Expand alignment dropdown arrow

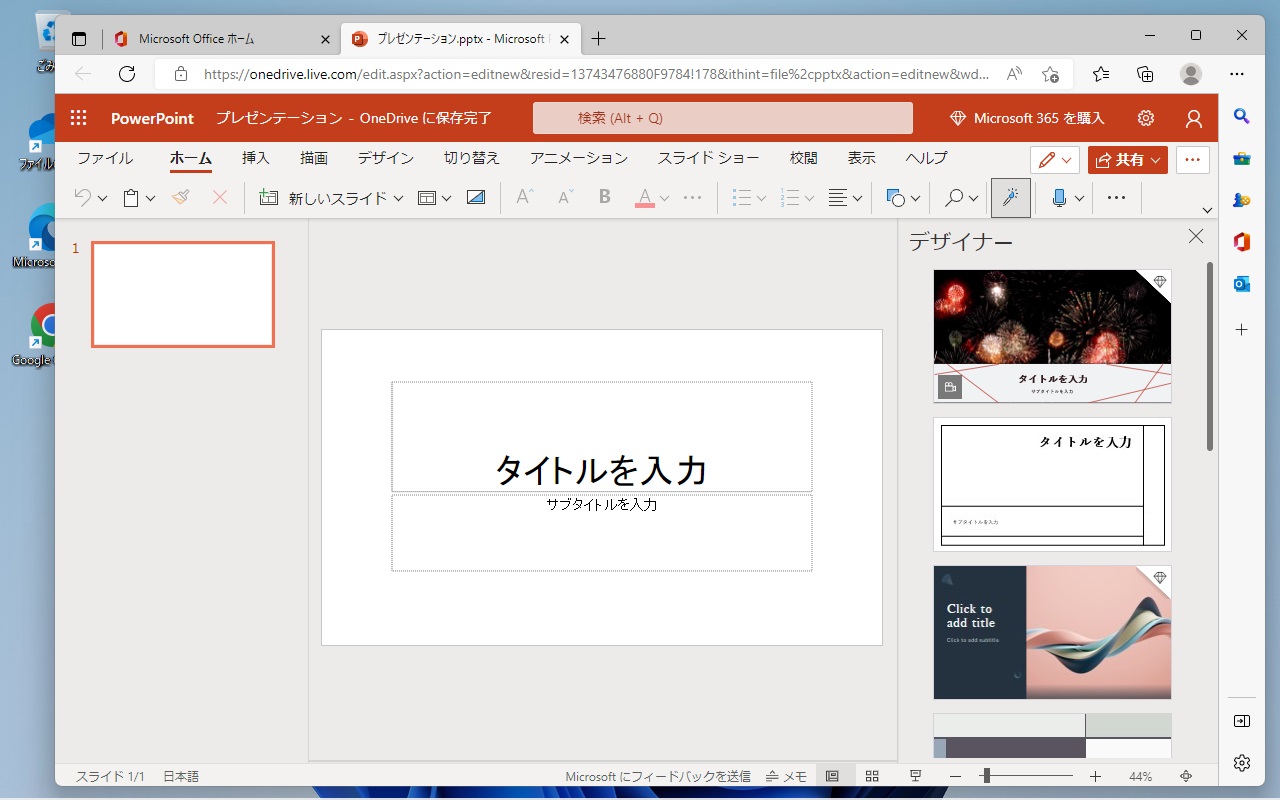click(x=857, y=199)
